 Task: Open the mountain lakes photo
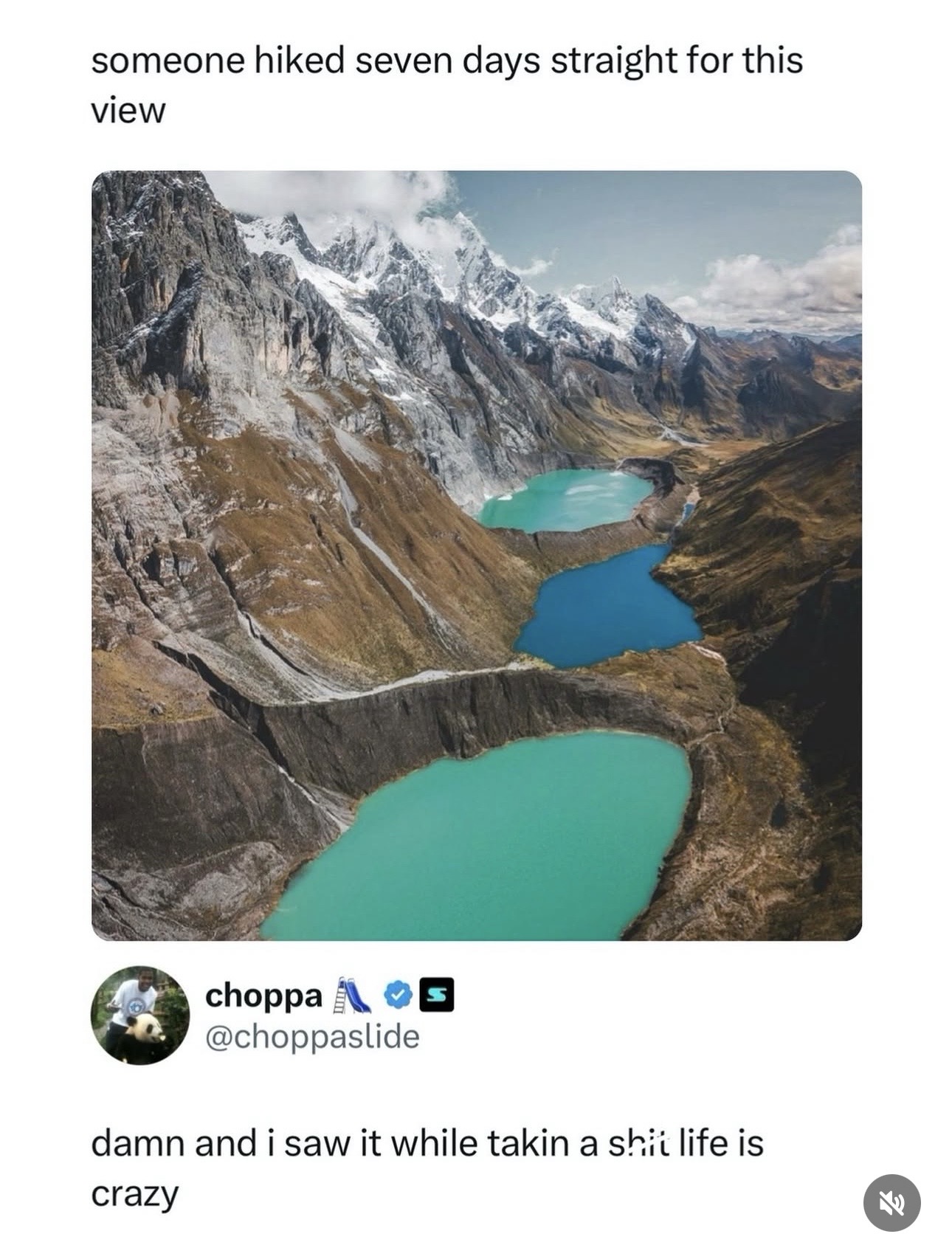477,555
